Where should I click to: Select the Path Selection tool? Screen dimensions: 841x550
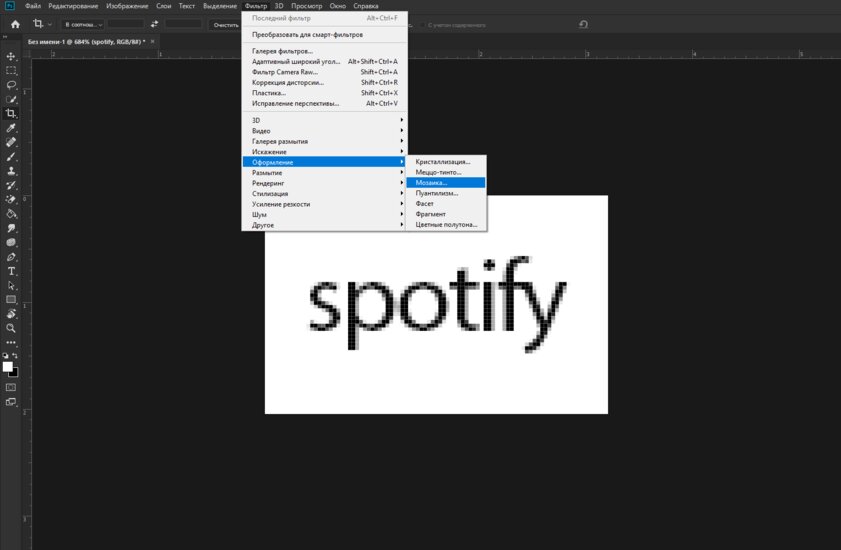click(11, 285)
